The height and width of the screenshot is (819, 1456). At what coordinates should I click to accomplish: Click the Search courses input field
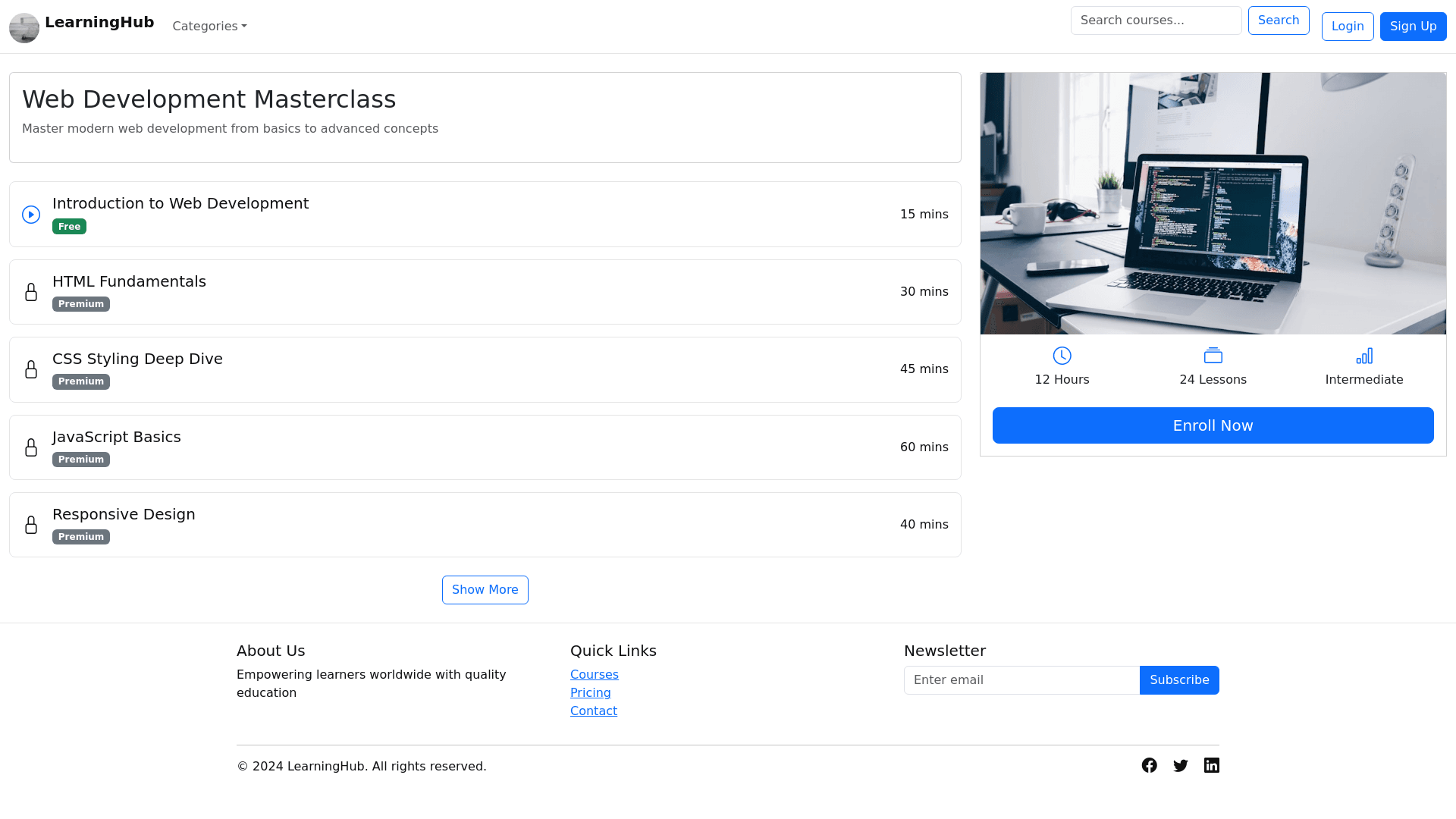1156,20
